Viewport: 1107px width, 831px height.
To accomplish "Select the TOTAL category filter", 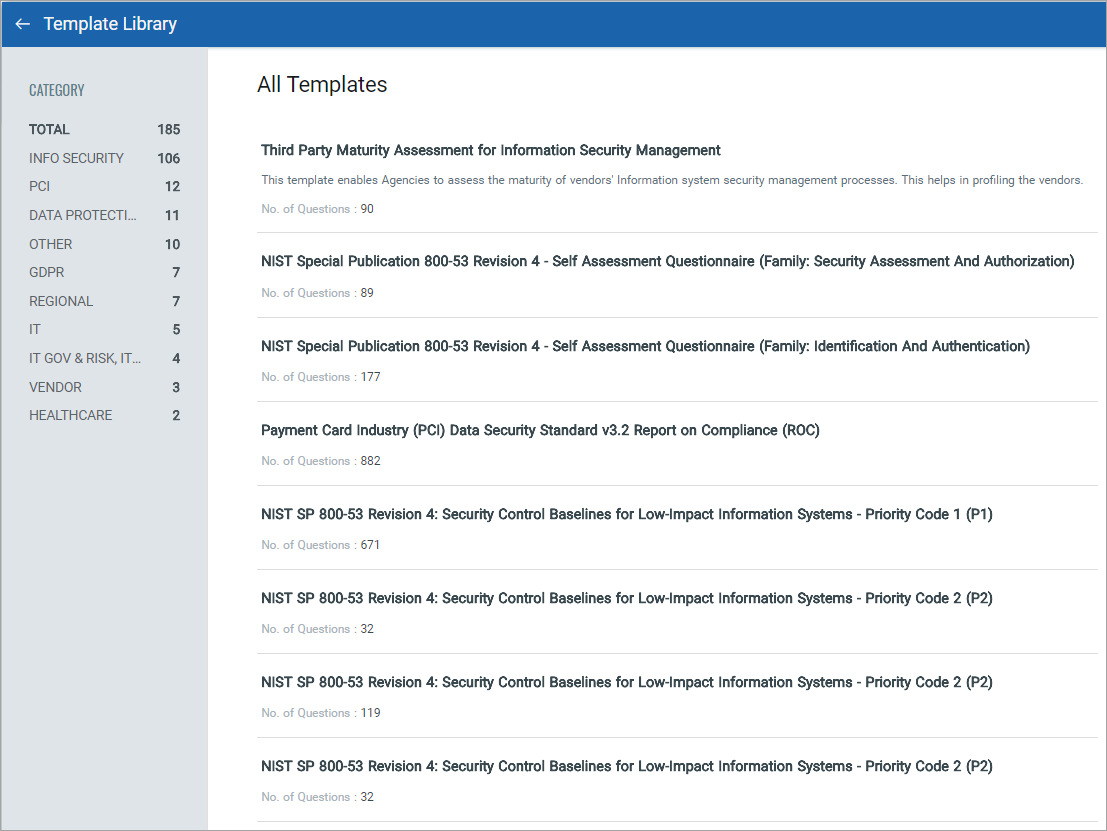I will pyautogui.click(x=50, y=130).
